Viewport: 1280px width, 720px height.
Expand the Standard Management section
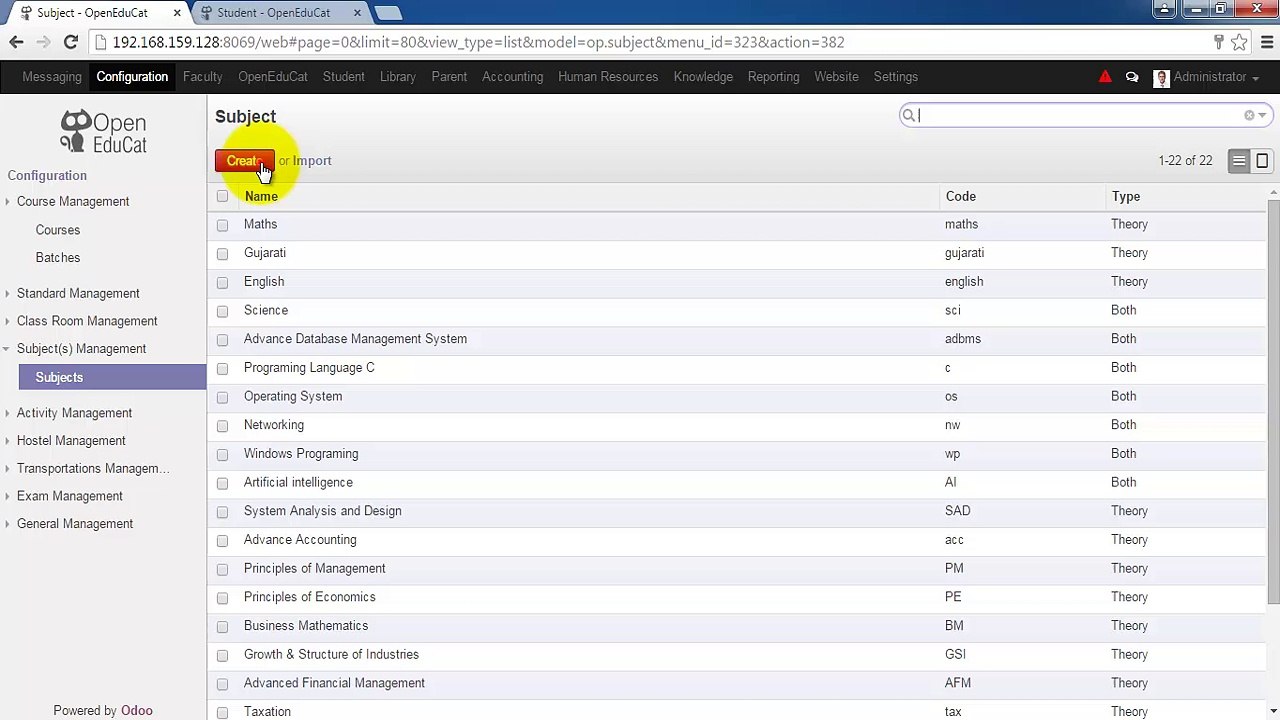pyautogui.click(x=78, y=293)
